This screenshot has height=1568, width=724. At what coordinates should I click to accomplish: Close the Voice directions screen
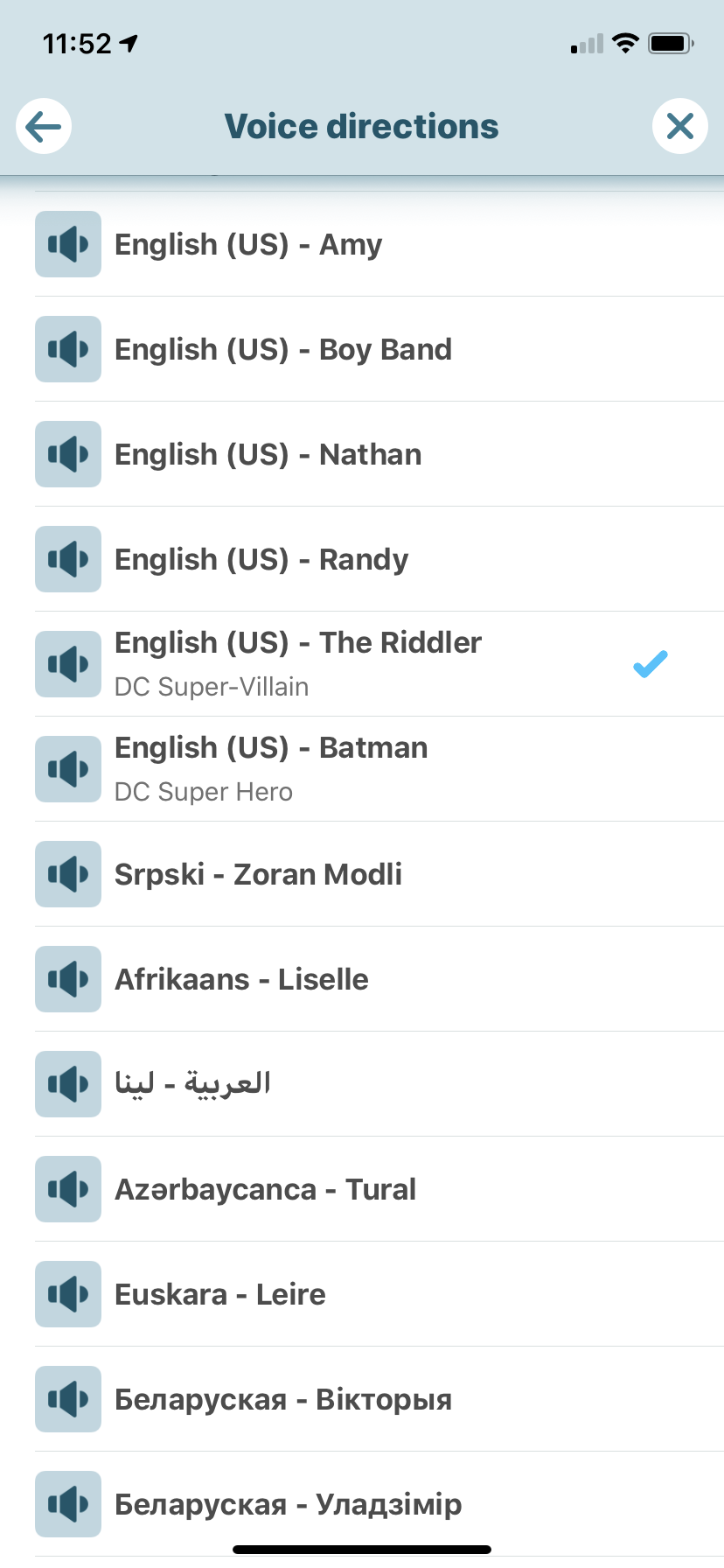[x=679, y=127]
